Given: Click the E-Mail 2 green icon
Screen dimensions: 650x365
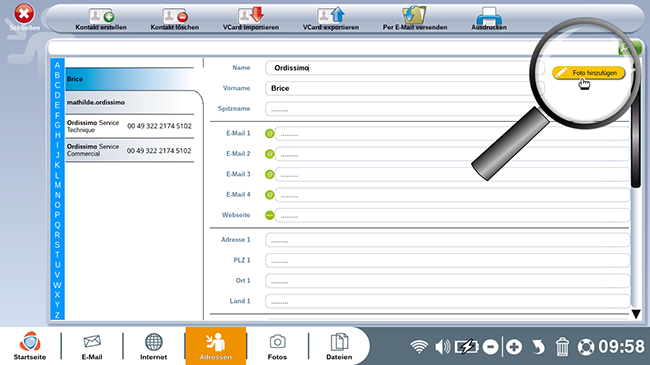Looking at the screenshot, I should coord(269,154).
